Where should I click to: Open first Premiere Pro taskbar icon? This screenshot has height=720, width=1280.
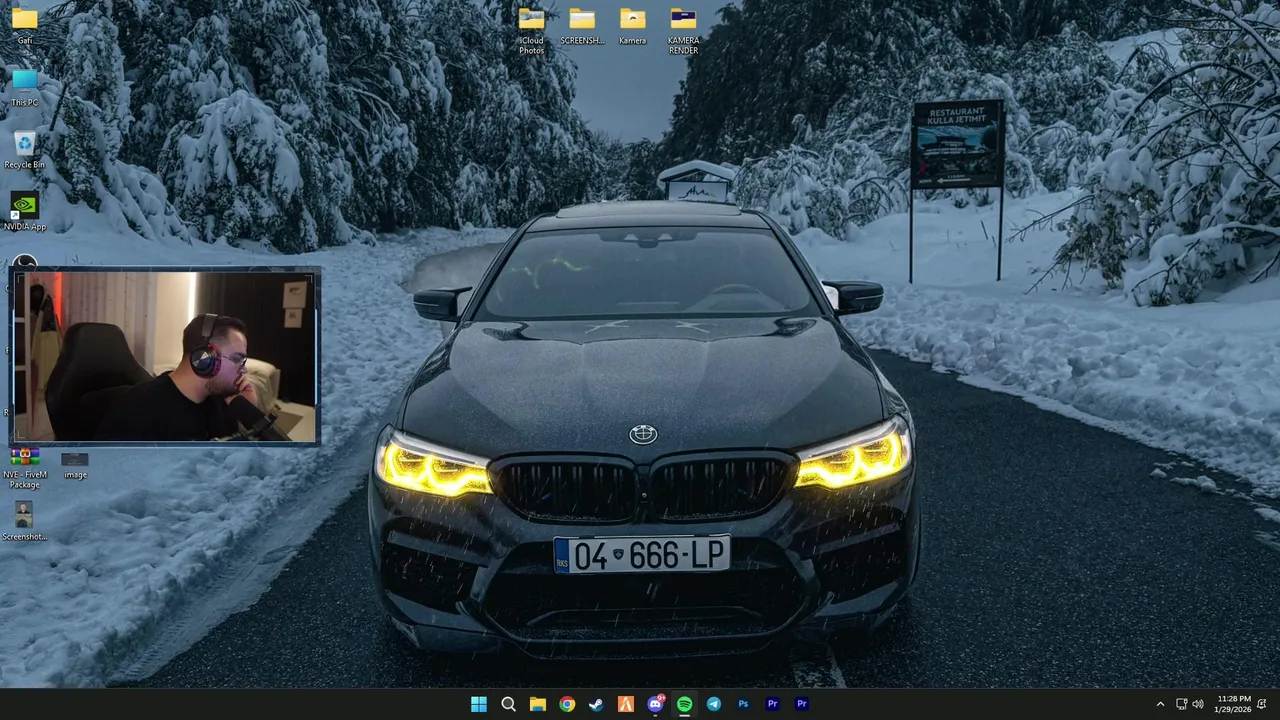point(772,704)
